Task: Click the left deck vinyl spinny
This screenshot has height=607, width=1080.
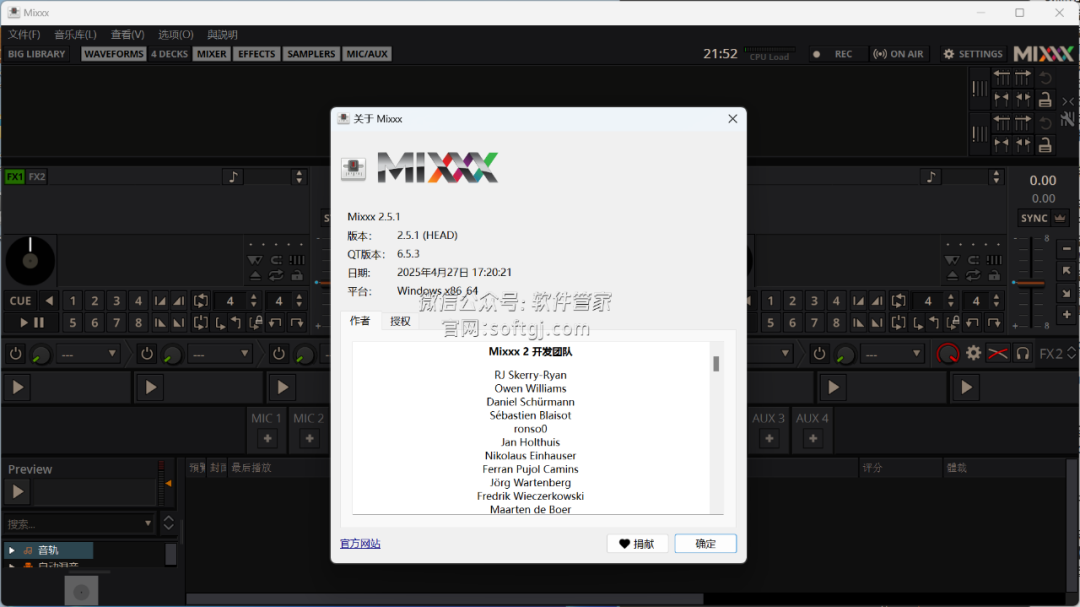Action: pyautogui.click(x=30, y=261)
